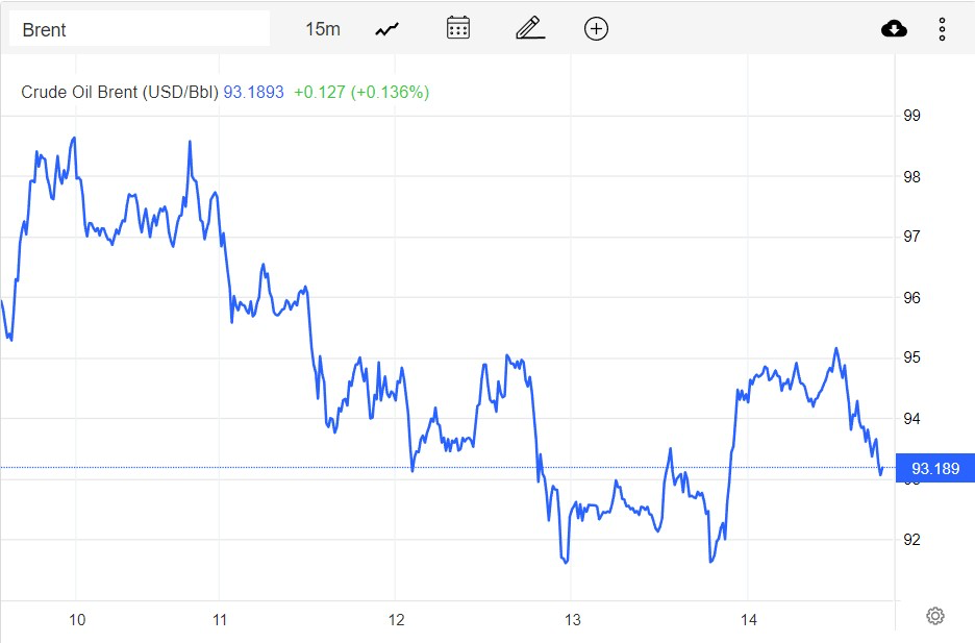The height and width of the screenshot is (643, 977).
Task: Click the 92 price axis label
Action: pyautogui.click(x=912, y=540)
